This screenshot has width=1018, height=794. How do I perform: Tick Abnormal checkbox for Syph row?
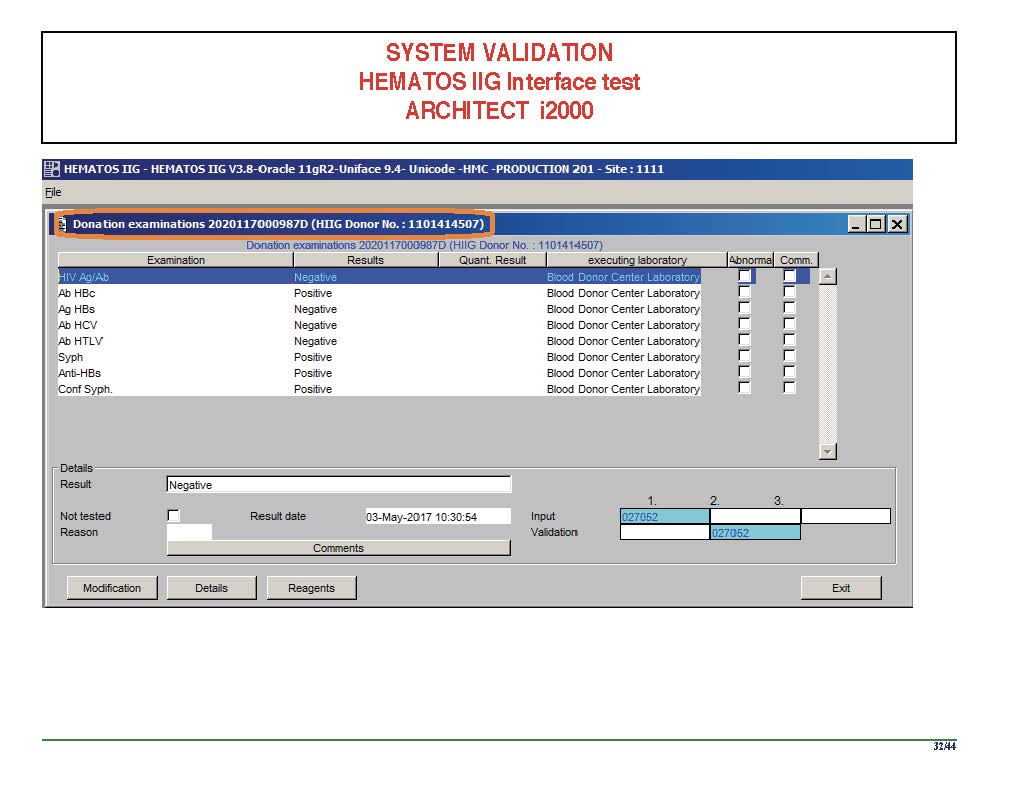(744, 357)
